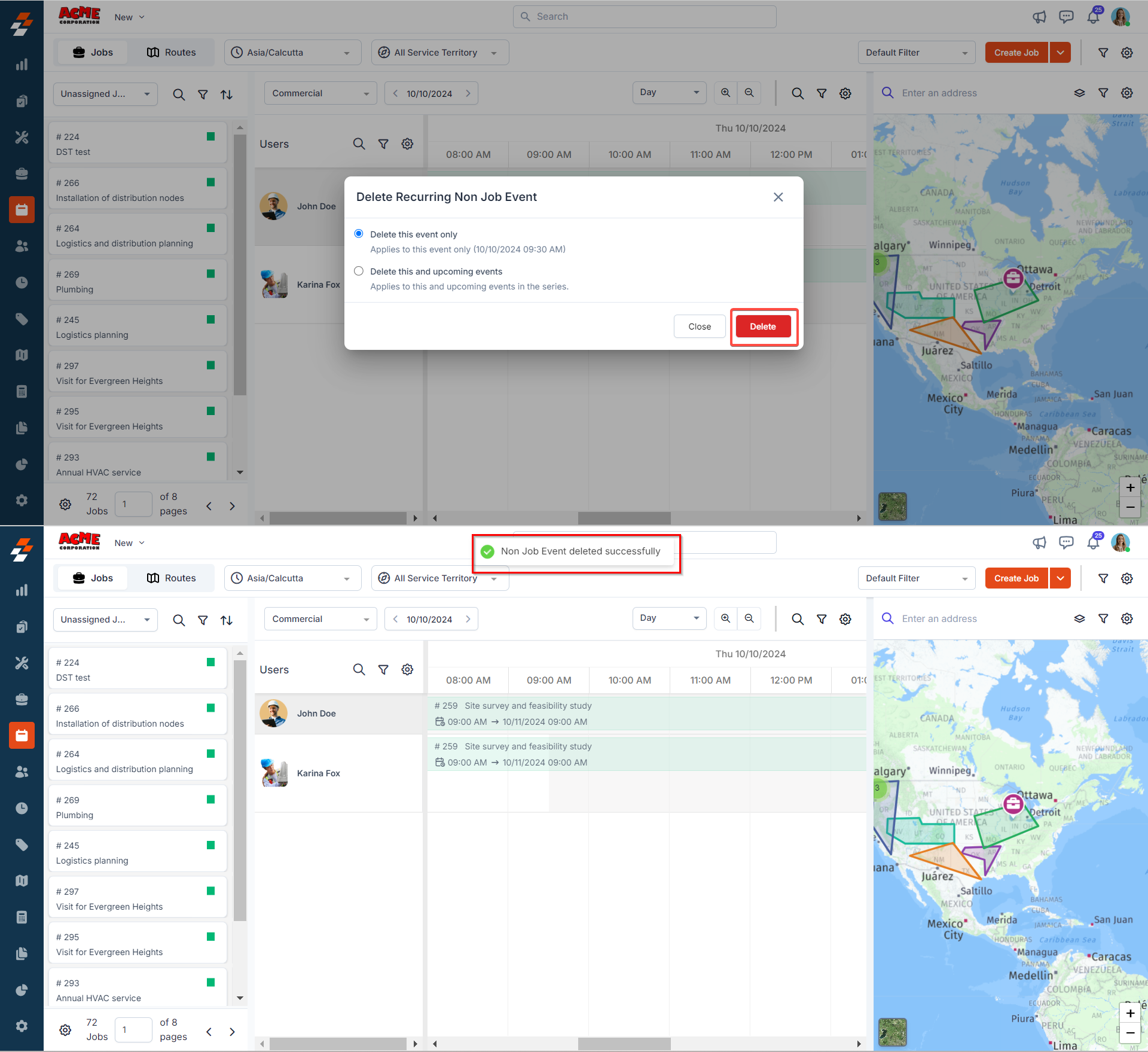1148x1052 pixels.
Task: Click the Users panel filter icon in the toast screen
Action: click(383, 670)
